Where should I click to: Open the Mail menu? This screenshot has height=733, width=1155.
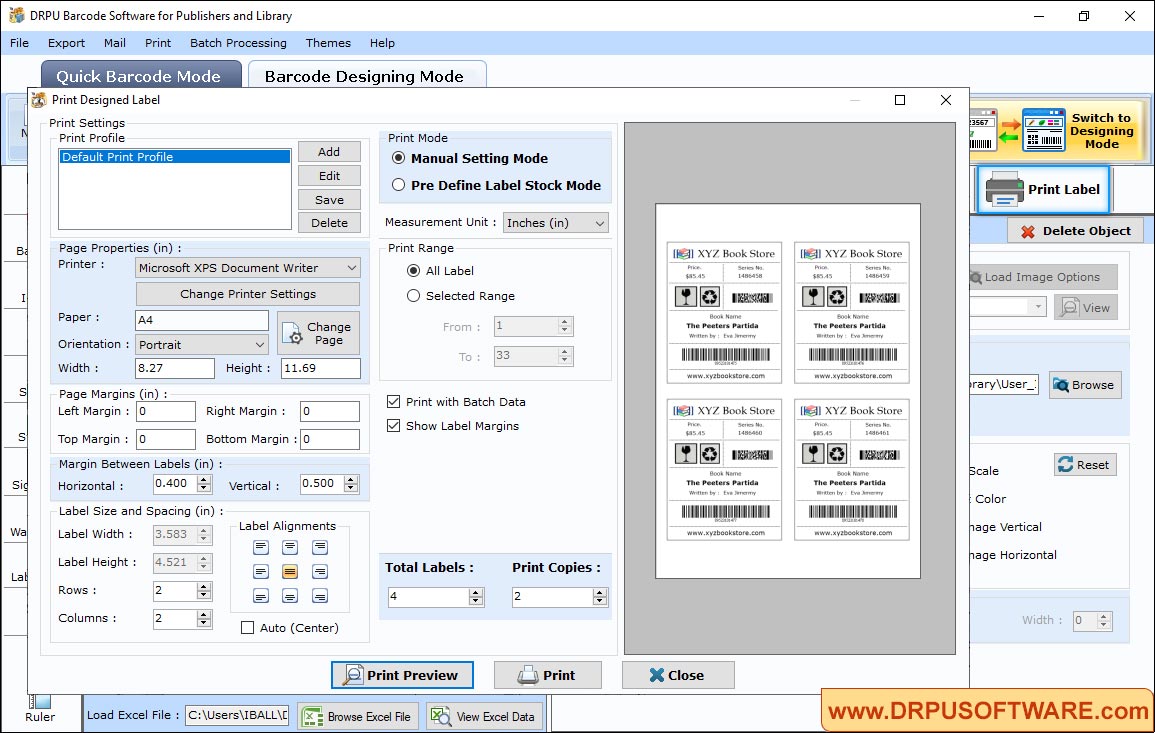point(114,43)
